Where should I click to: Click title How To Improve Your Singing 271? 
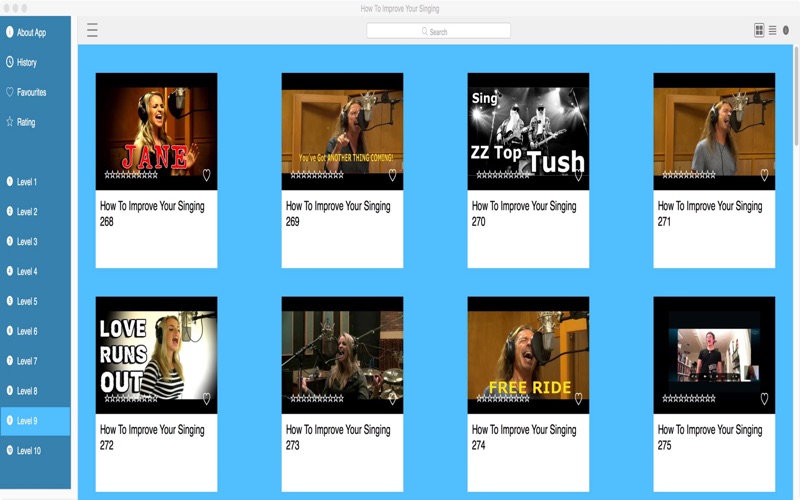[x=710, y=213]
